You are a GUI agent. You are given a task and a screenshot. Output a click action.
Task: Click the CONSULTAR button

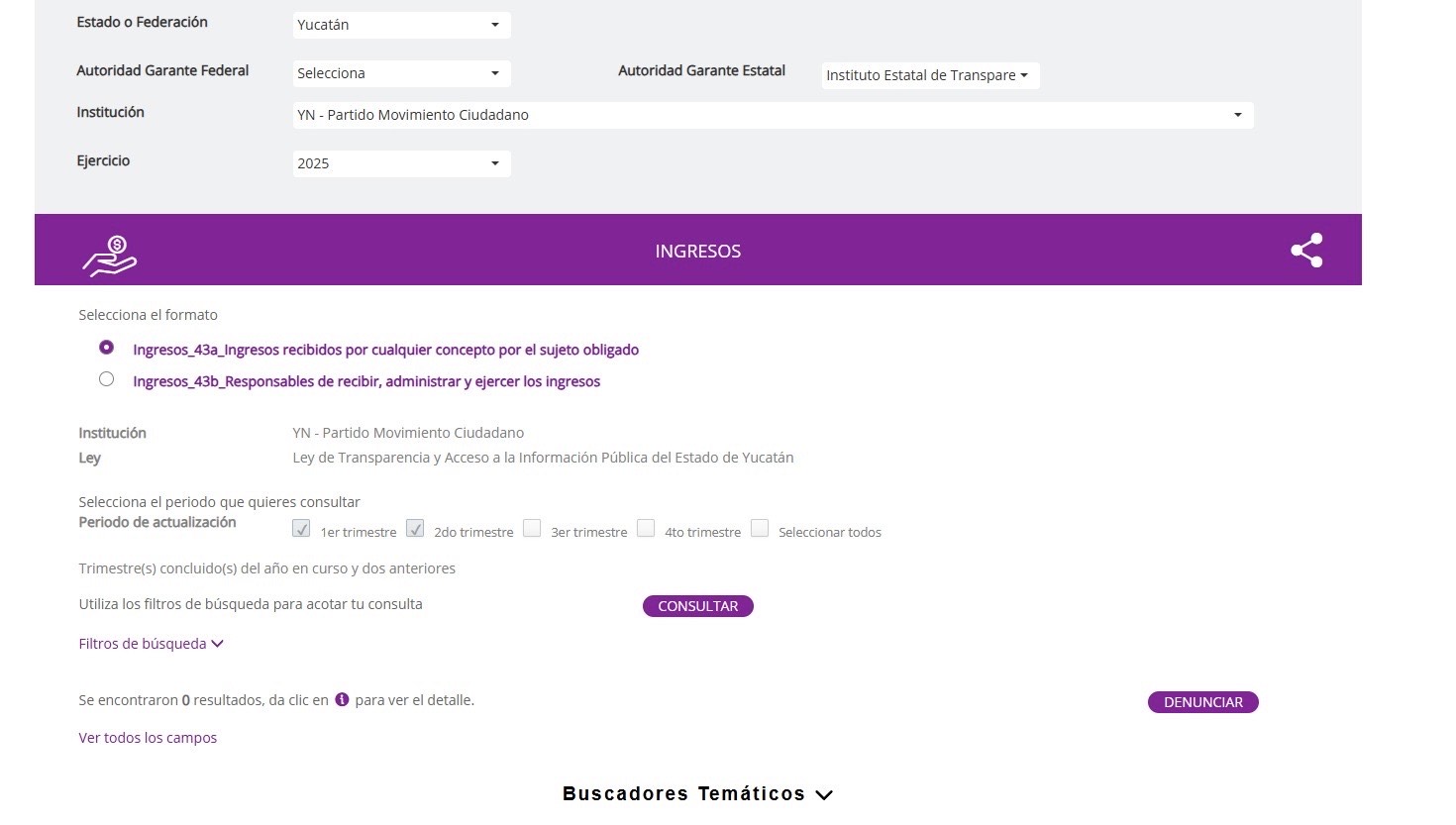tap(698, 606)
